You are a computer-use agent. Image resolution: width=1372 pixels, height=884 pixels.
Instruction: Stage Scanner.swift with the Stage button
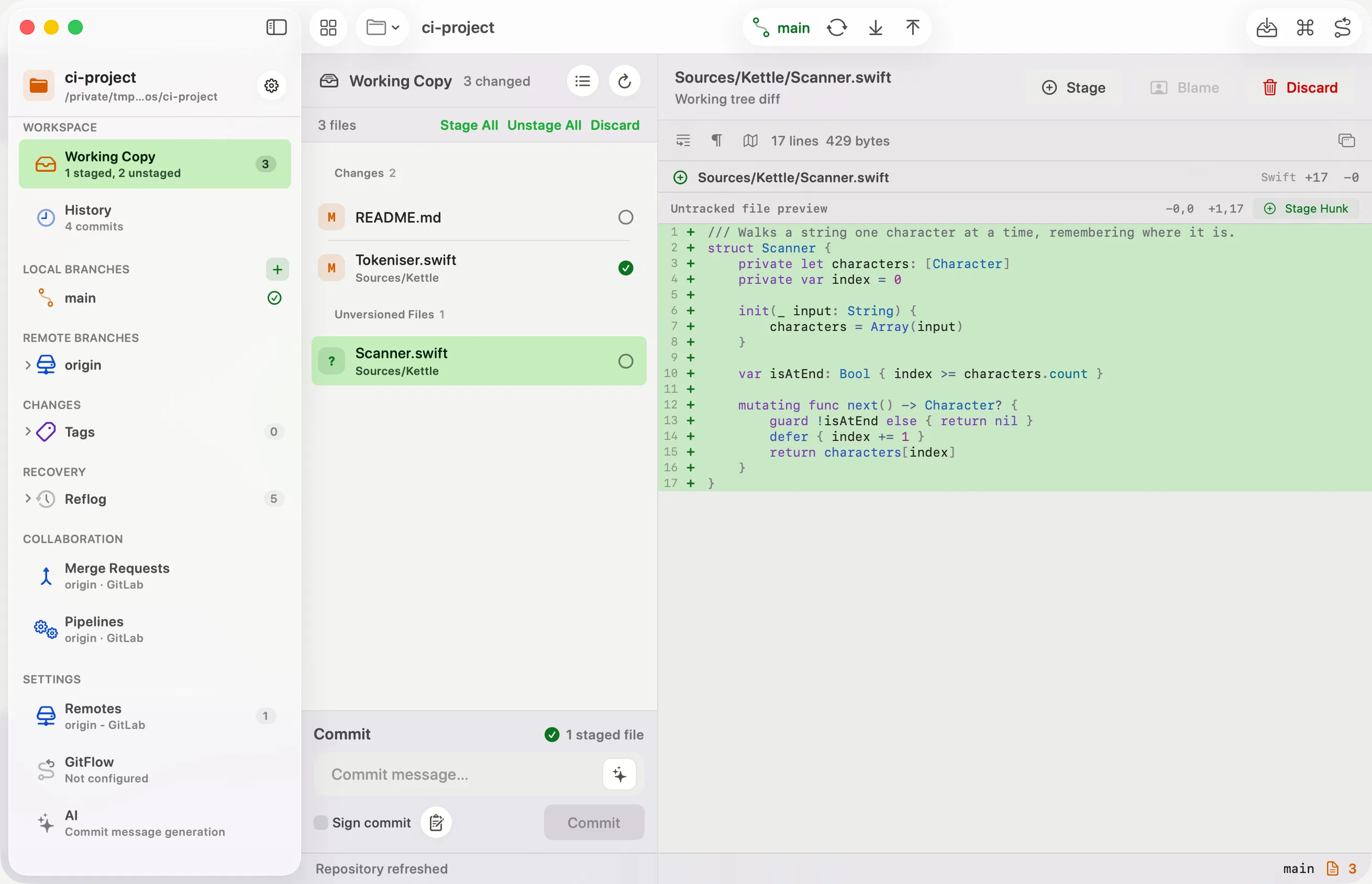point(1074,87)
